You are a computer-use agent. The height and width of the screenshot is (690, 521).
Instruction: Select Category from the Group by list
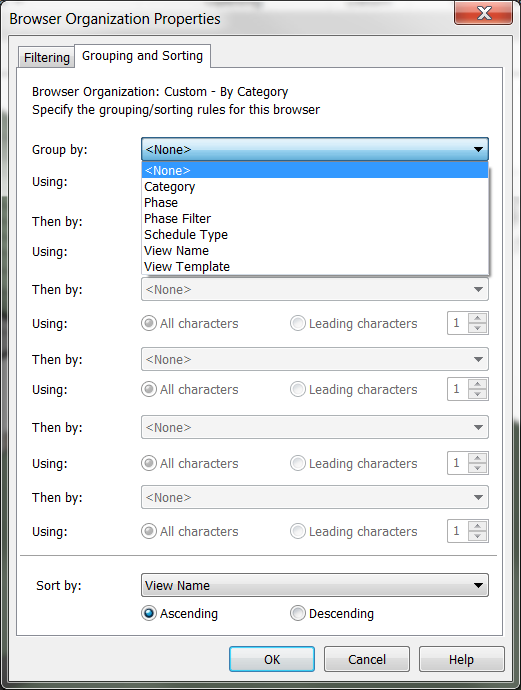[x=315, y=187]
